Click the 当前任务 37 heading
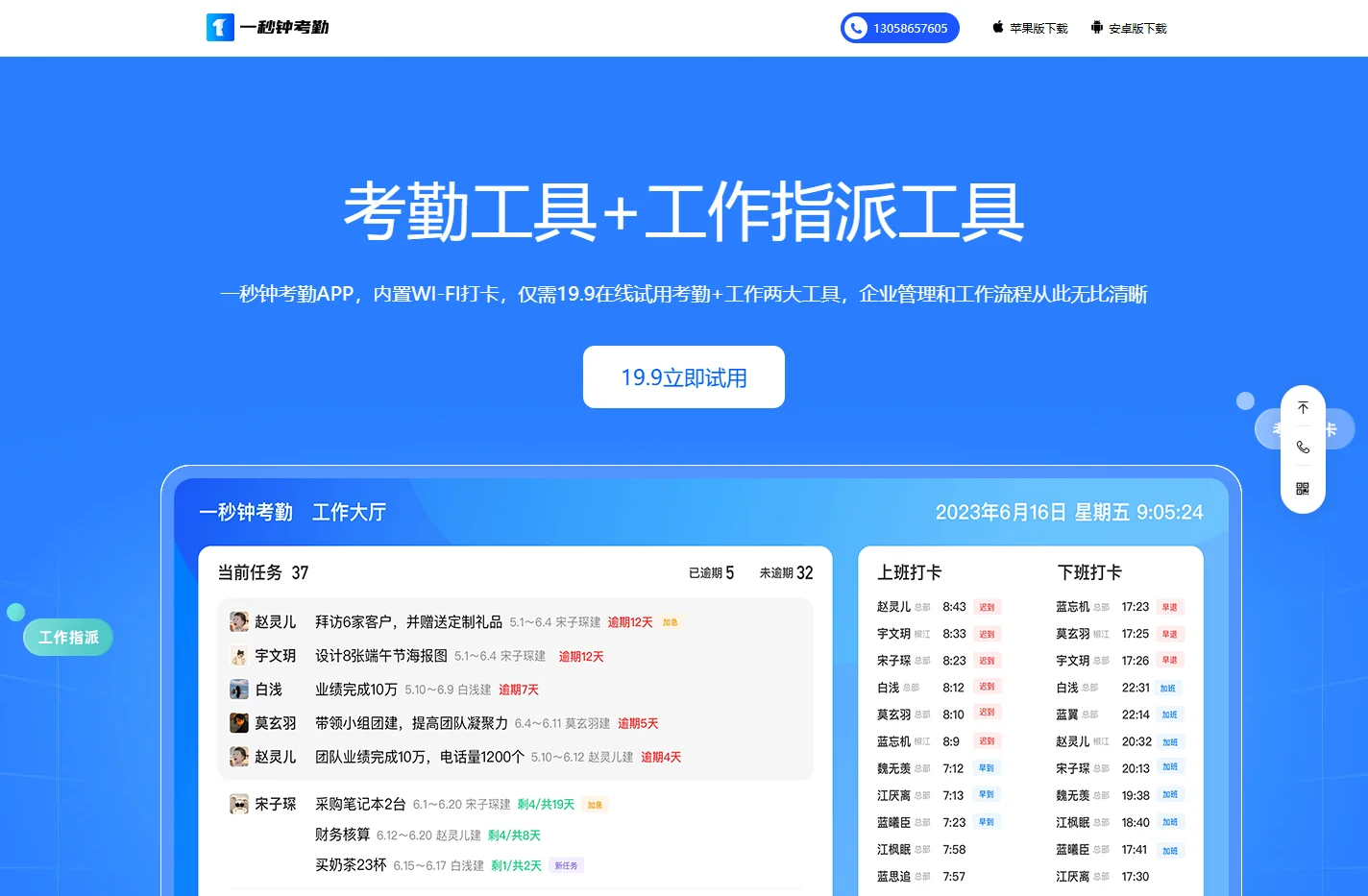The height and width of the screenshot is (896, 1368). coord(263,572)
